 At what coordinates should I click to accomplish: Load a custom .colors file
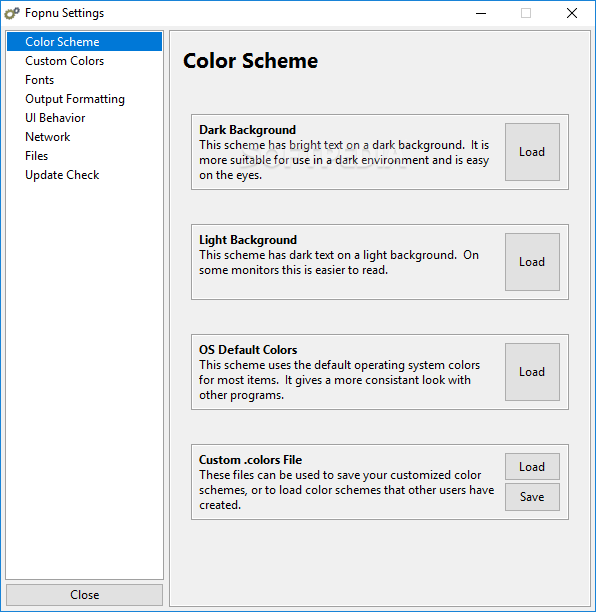(x=532, y=466)
